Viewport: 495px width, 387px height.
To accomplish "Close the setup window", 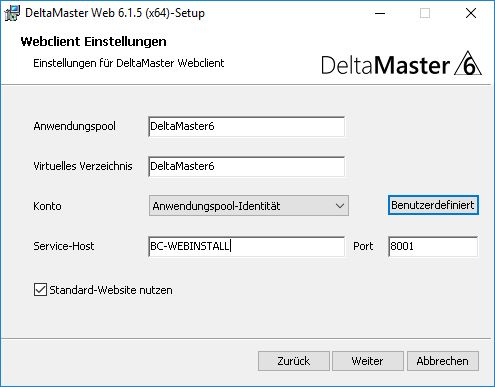I will click(471, 13).
